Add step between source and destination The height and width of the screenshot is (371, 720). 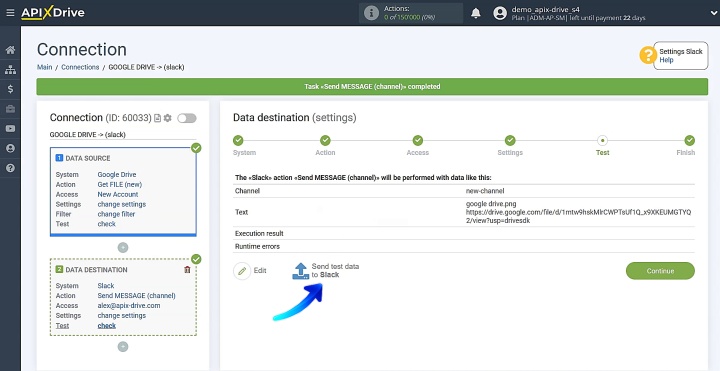click(x=123, y=247)
